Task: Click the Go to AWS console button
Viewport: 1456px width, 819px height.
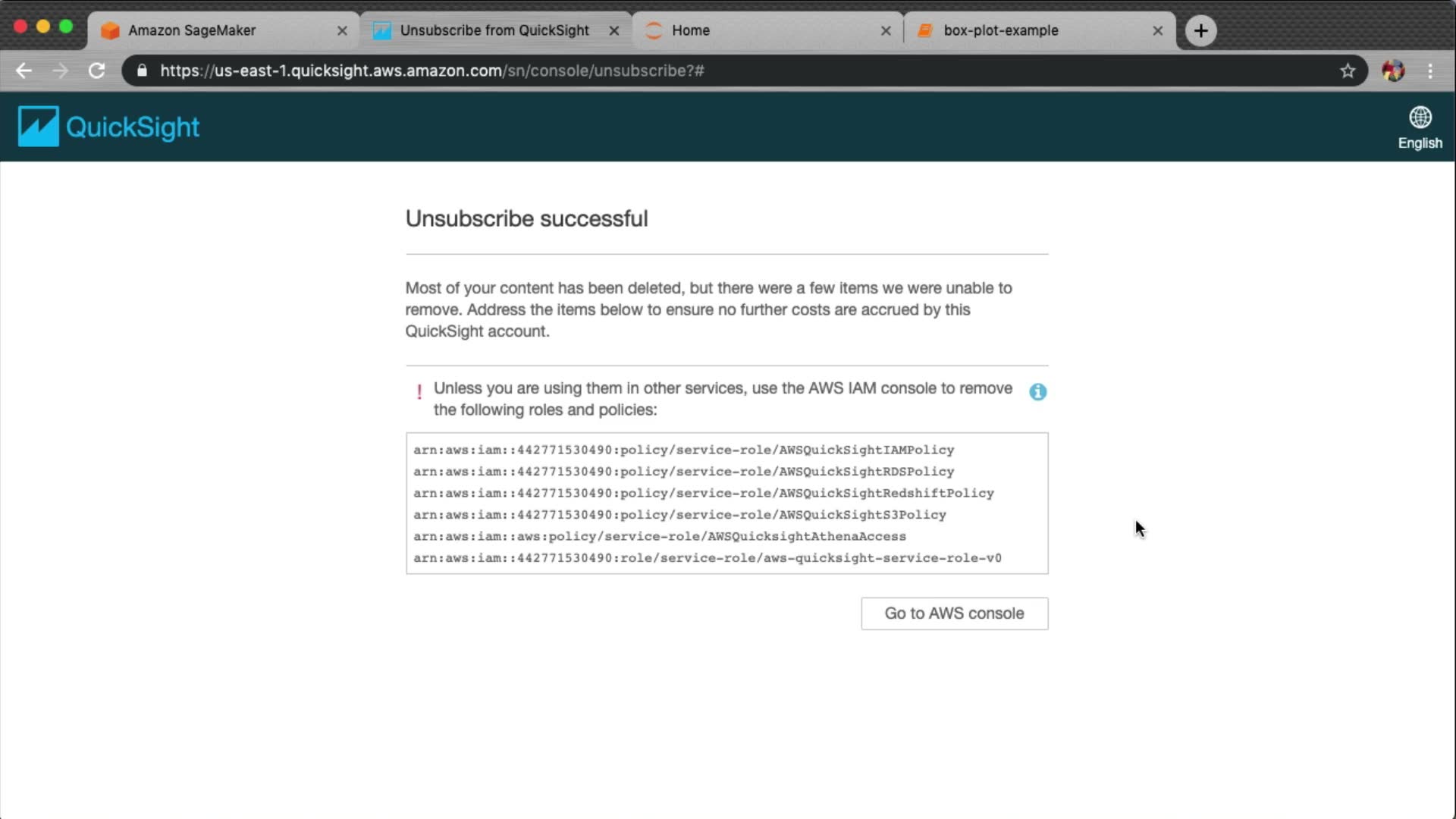Action: (x=954, y=613)
